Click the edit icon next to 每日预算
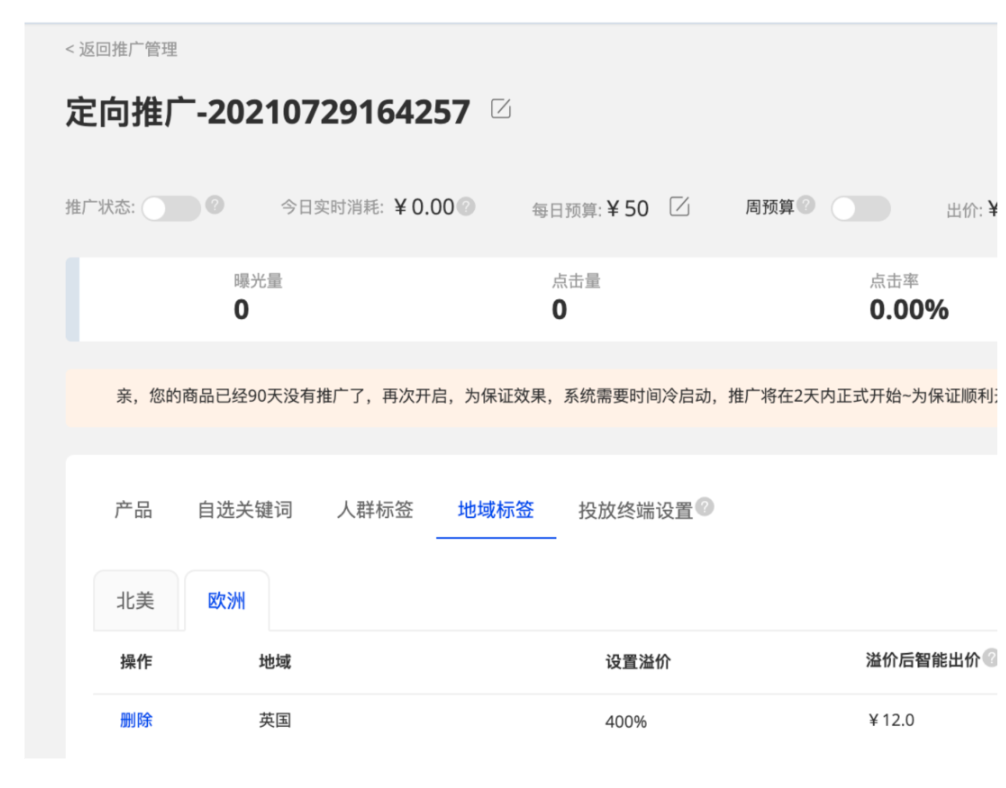Image resolution: width=1006 pixels, height=788 pixels. tap(679, 207)
